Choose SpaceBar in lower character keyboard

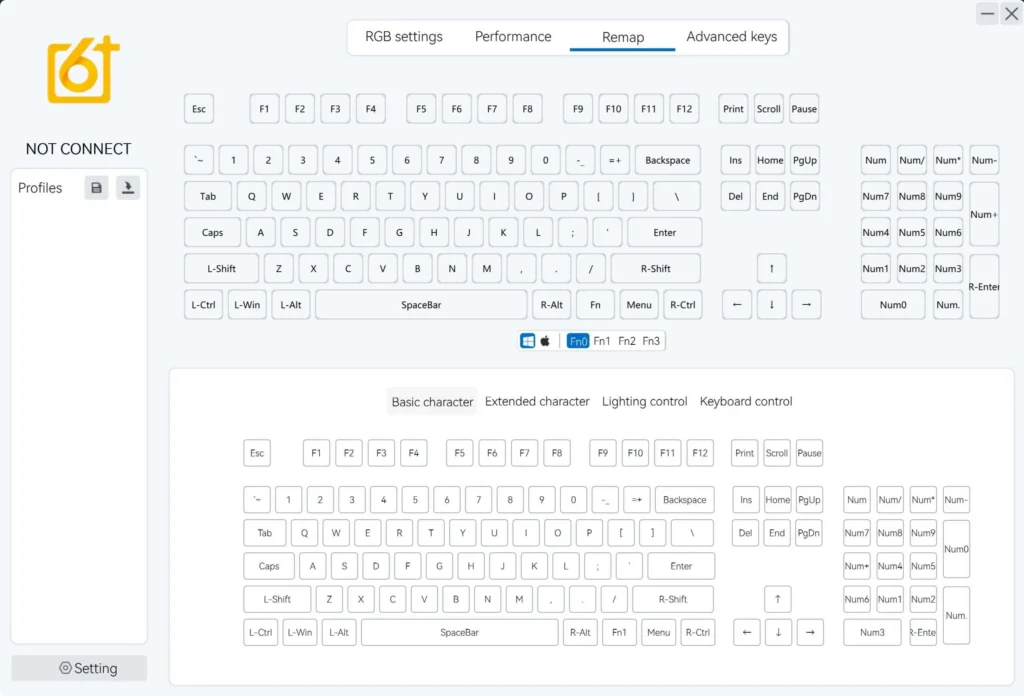[459, 632]
